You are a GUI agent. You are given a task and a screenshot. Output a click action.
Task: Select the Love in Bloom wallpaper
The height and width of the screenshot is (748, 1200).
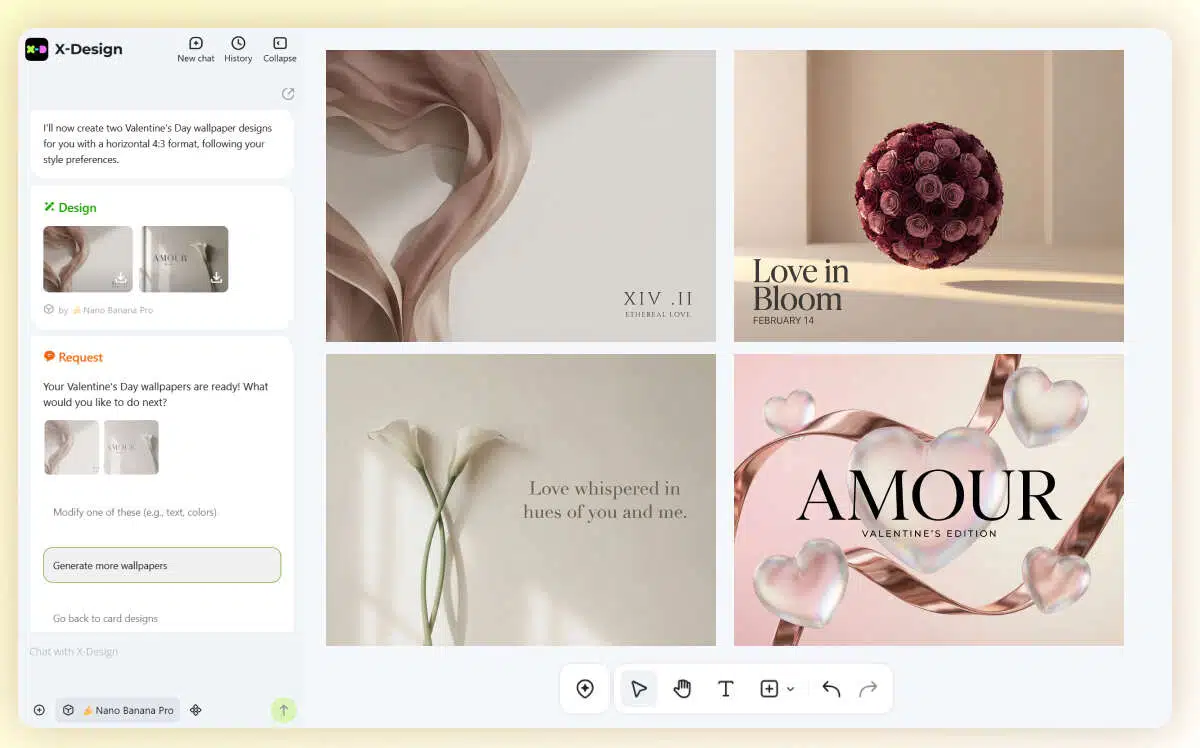pos(928,196)
